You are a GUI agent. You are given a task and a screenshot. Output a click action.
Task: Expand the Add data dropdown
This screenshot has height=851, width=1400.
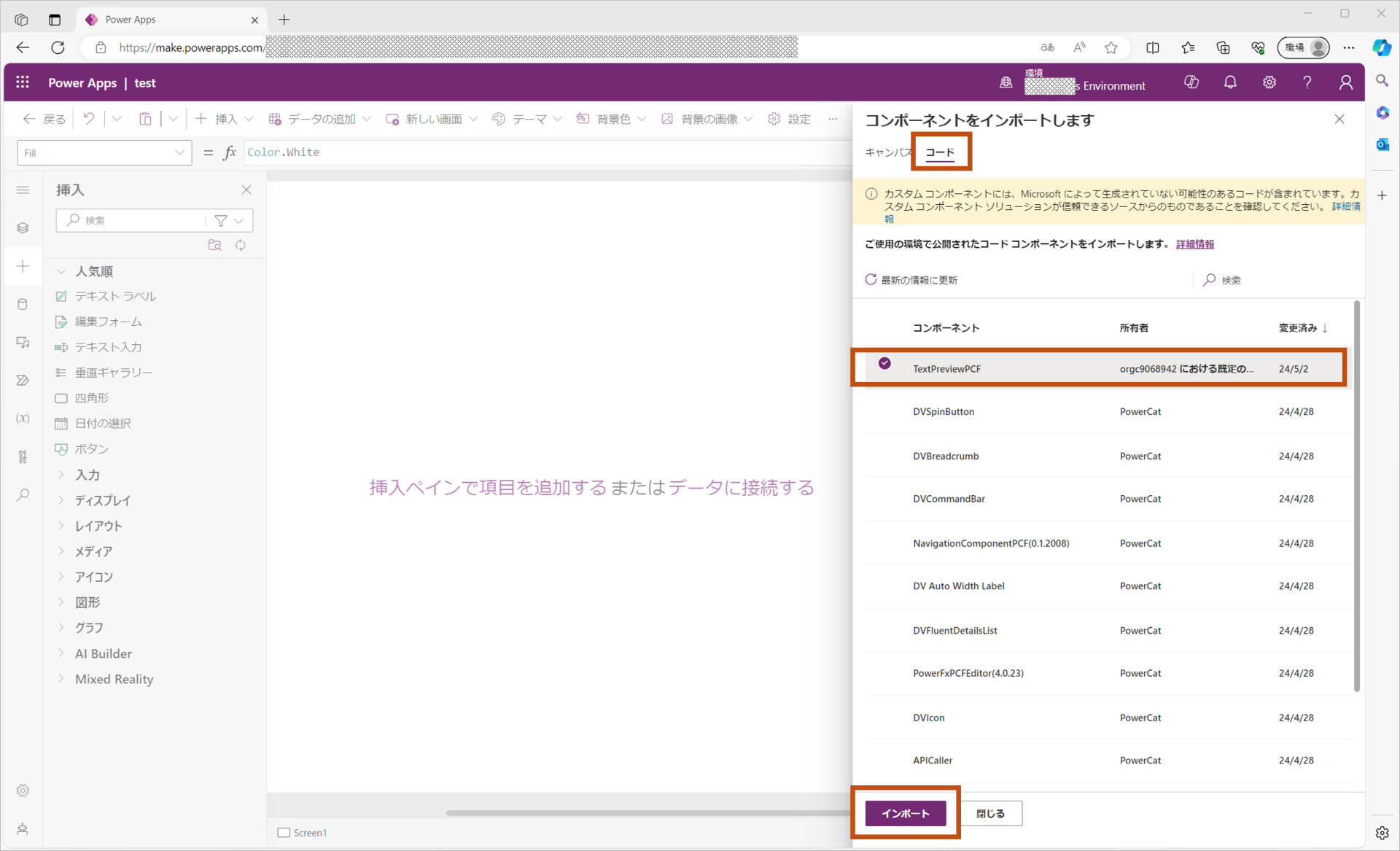[x=367, y=119]
